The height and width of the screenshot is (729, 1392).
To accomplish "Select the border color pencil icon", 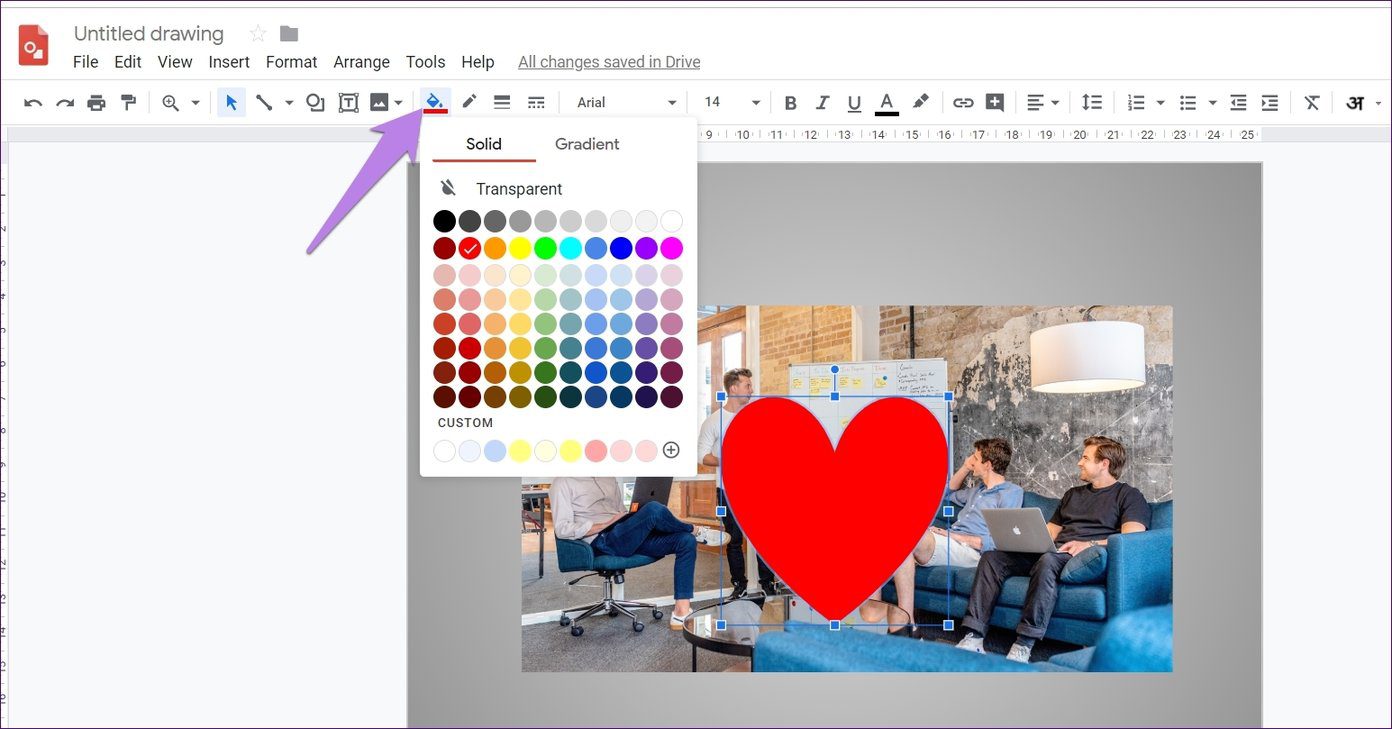I will [x=469, y=102].
